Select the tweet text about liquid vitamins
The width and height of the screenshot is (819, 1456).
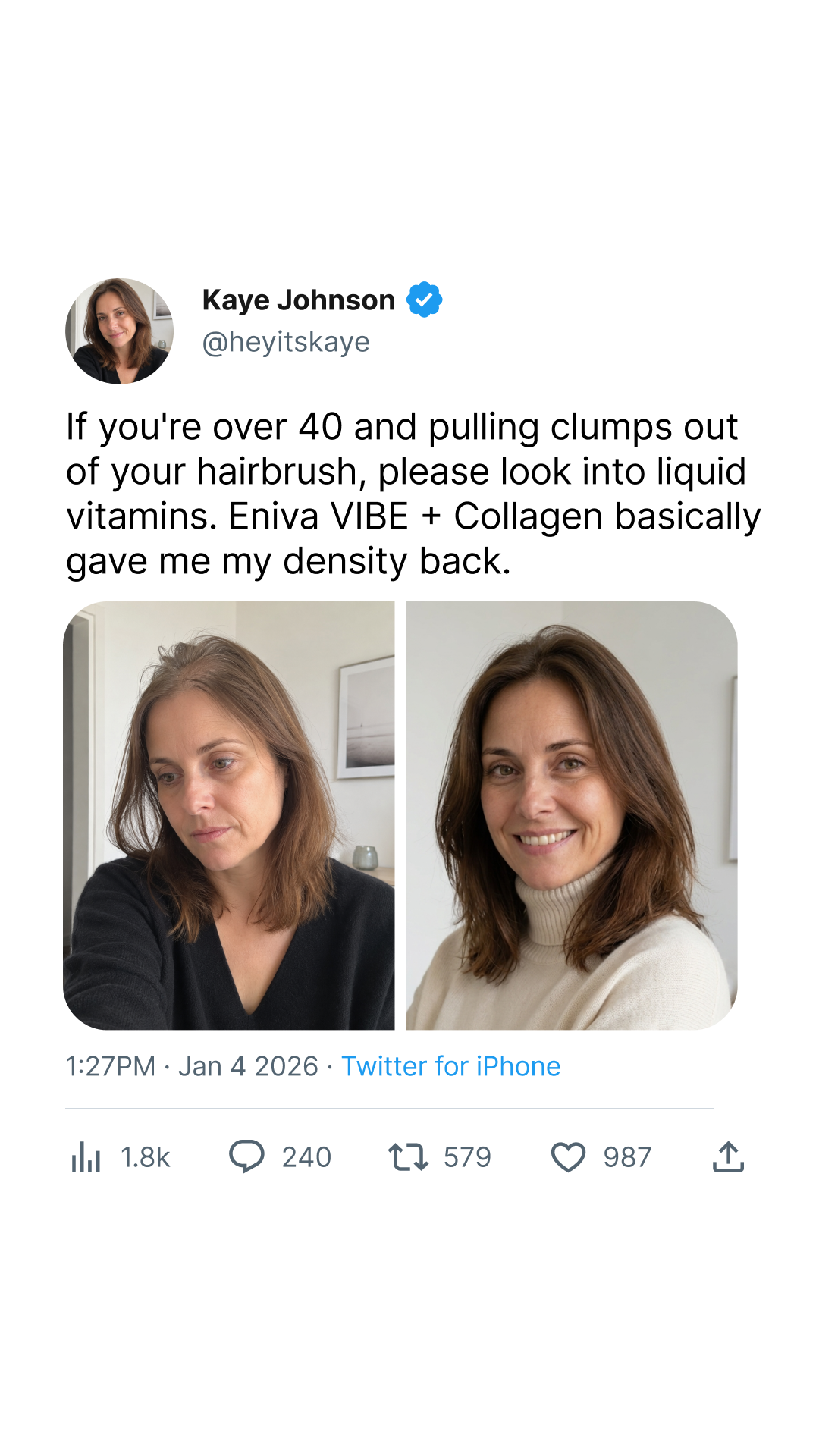pos(413,494)
